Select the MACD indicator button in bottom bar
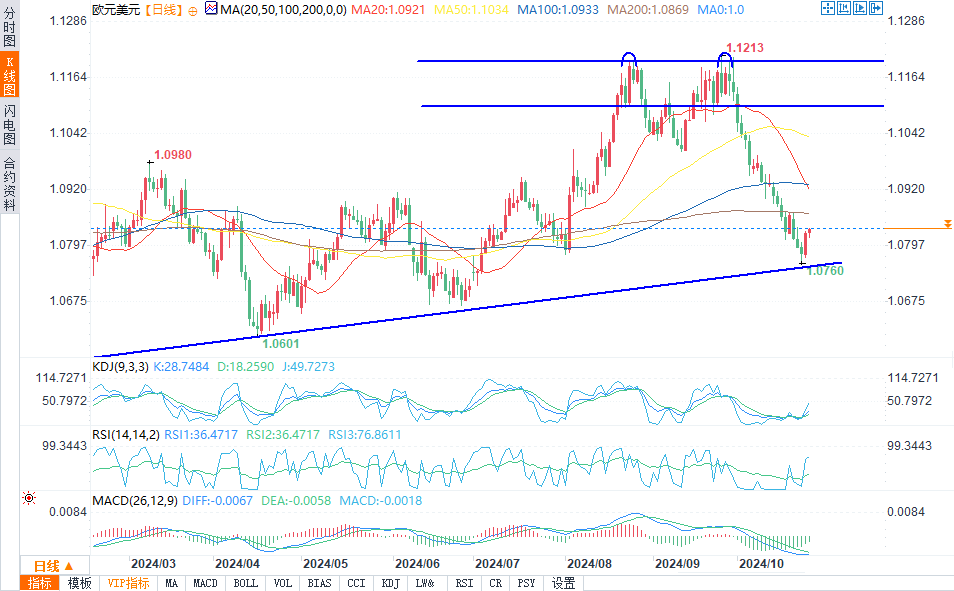The width and height of the screenshot is (954, 591). click(x=205, y=583)
